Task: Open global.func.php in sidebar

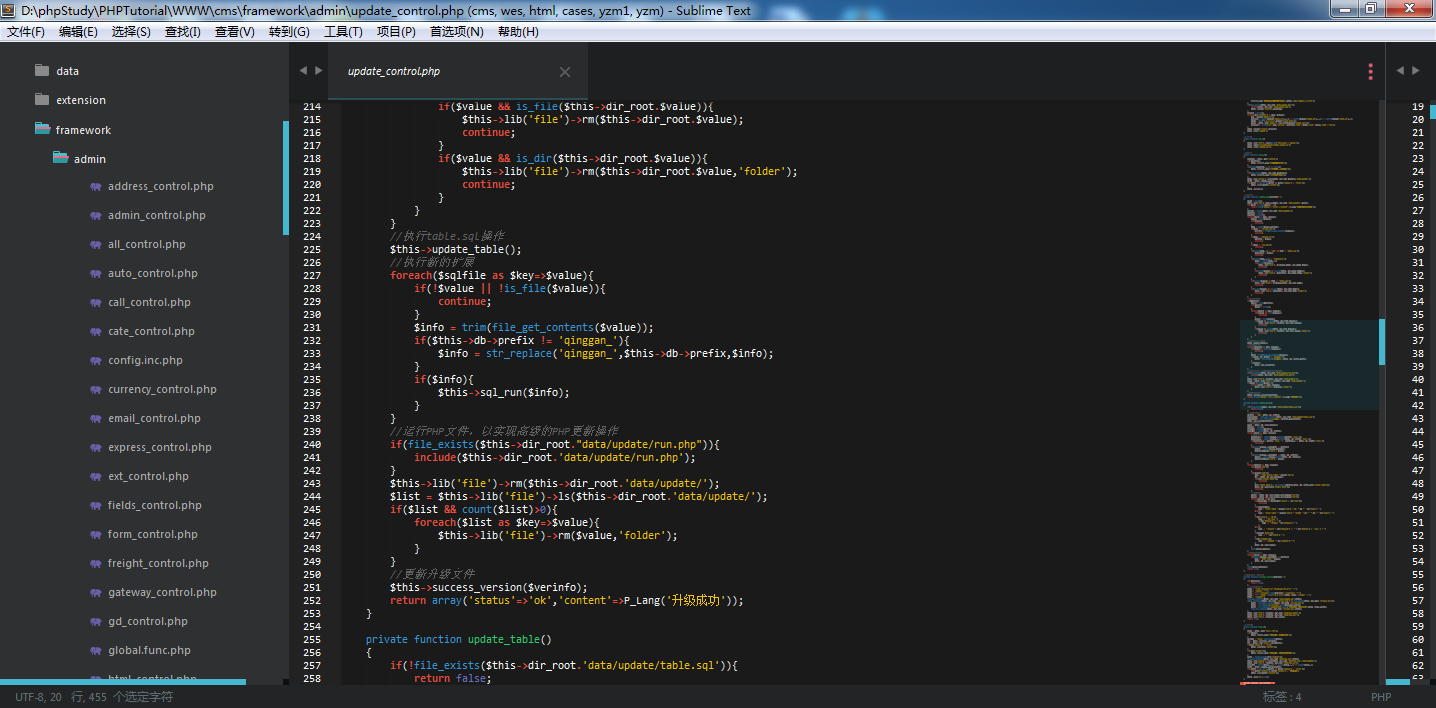Action: pos(149,651)
